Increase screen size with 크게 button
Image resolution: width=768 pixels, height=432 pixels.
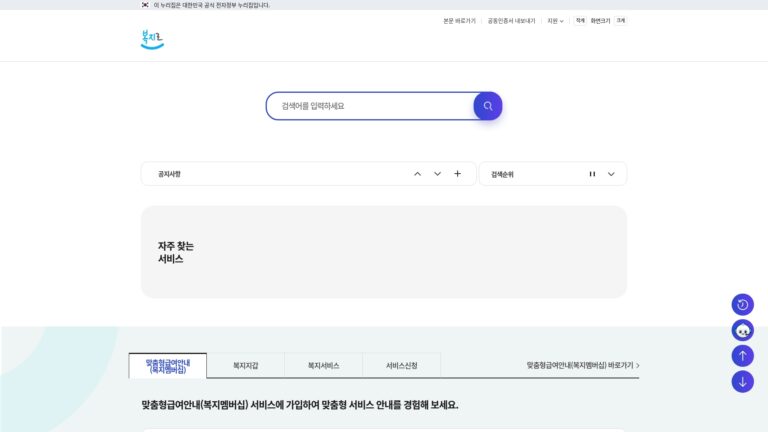pos(621,21)
